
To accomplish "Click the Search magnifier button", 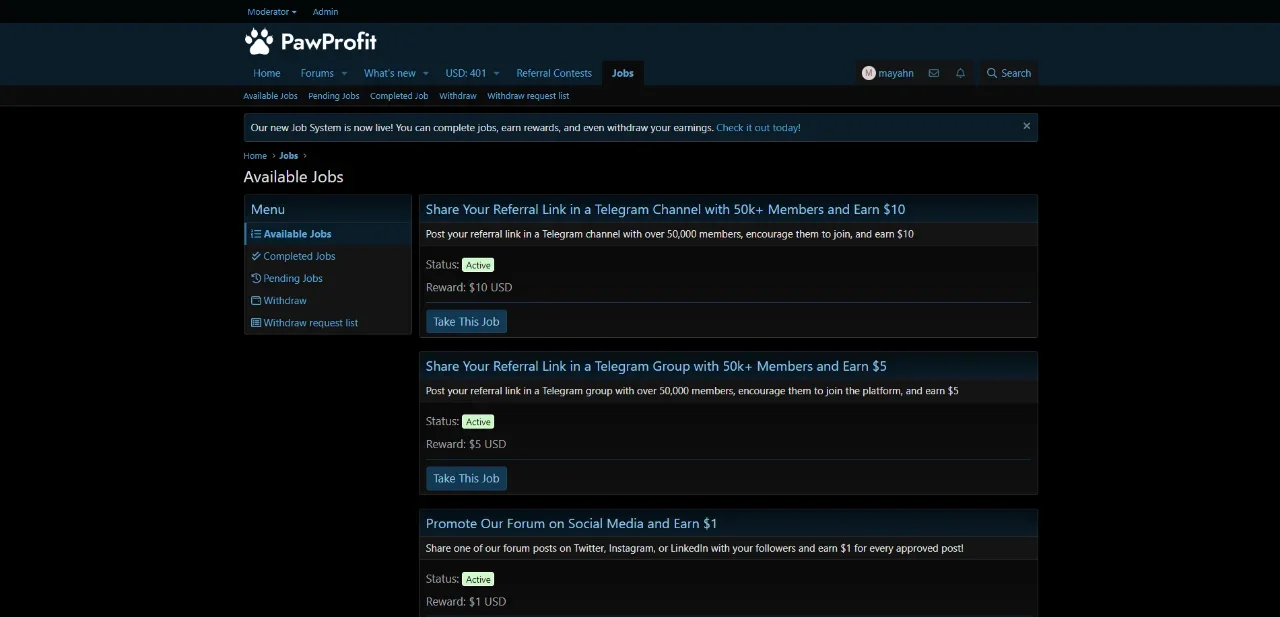I will [x=1008, y=73].
